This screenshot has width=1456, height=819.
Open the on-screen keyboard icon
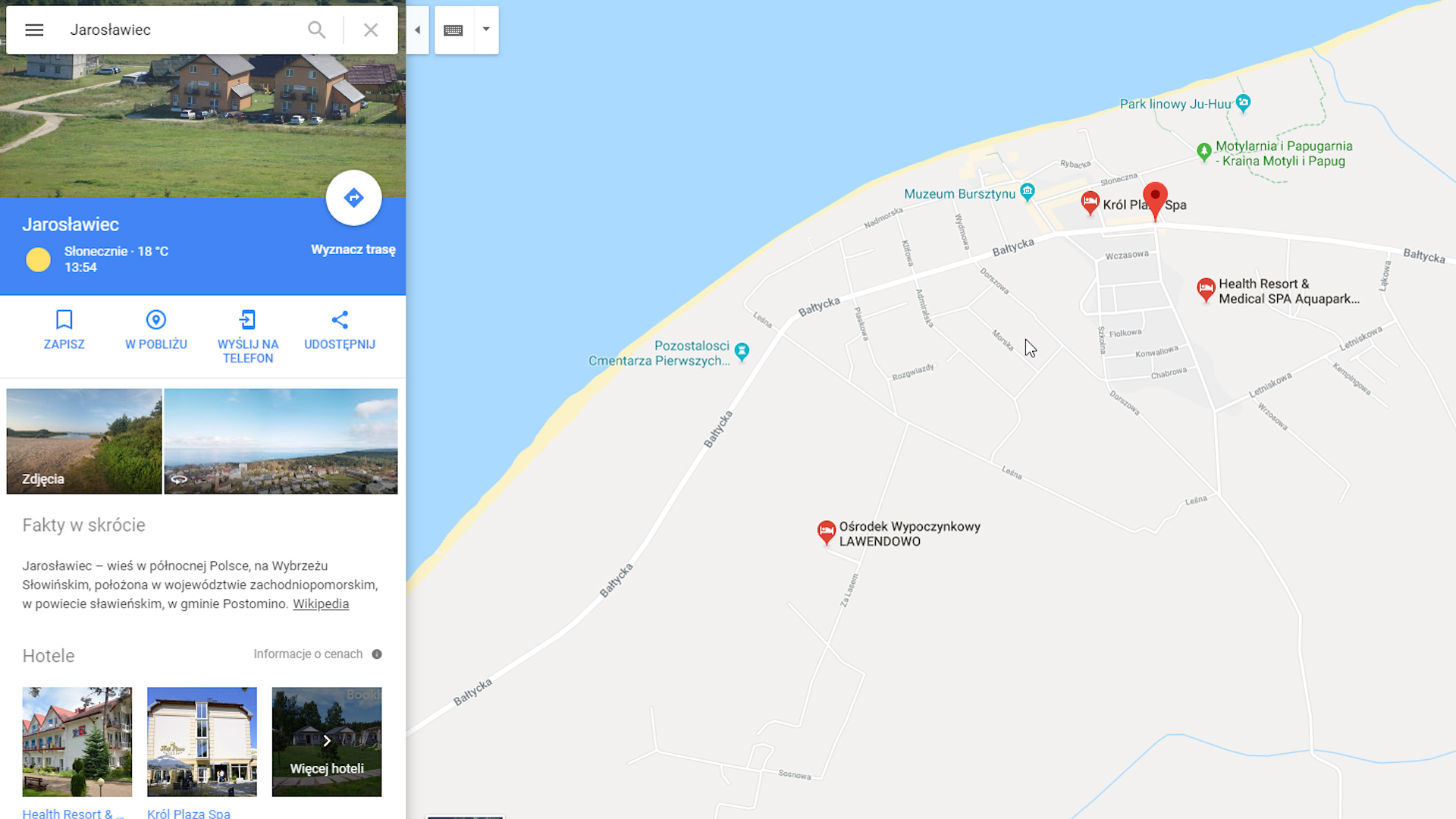453,30
